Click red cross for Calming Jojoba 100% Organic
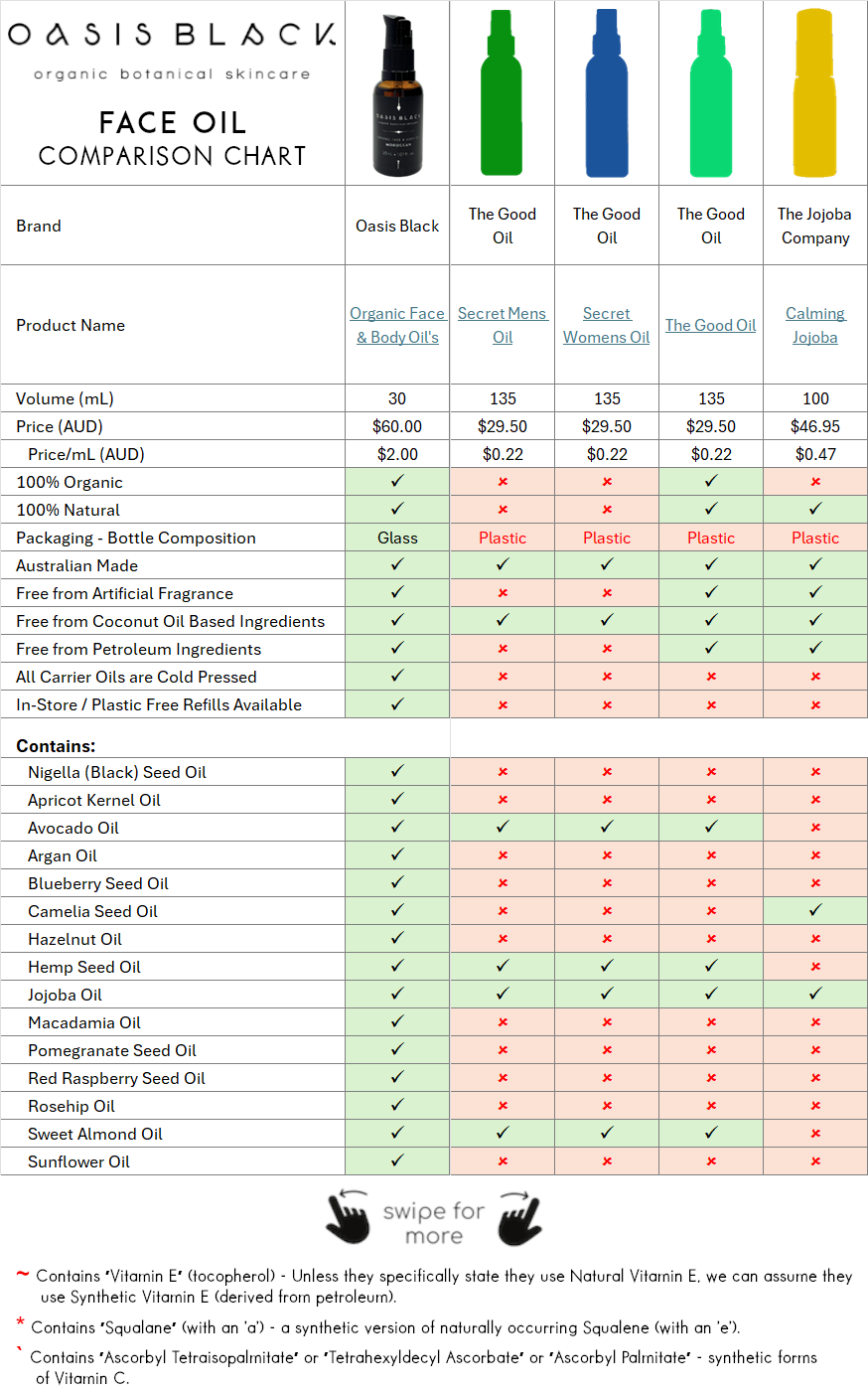 pos(815,482)
